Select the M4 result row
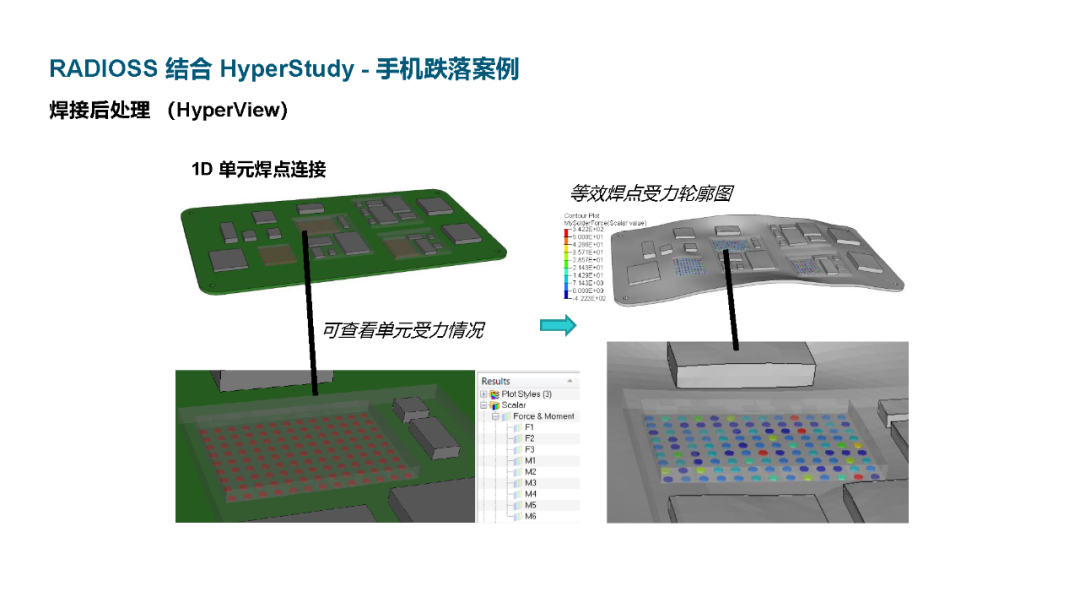 point(528,494)
